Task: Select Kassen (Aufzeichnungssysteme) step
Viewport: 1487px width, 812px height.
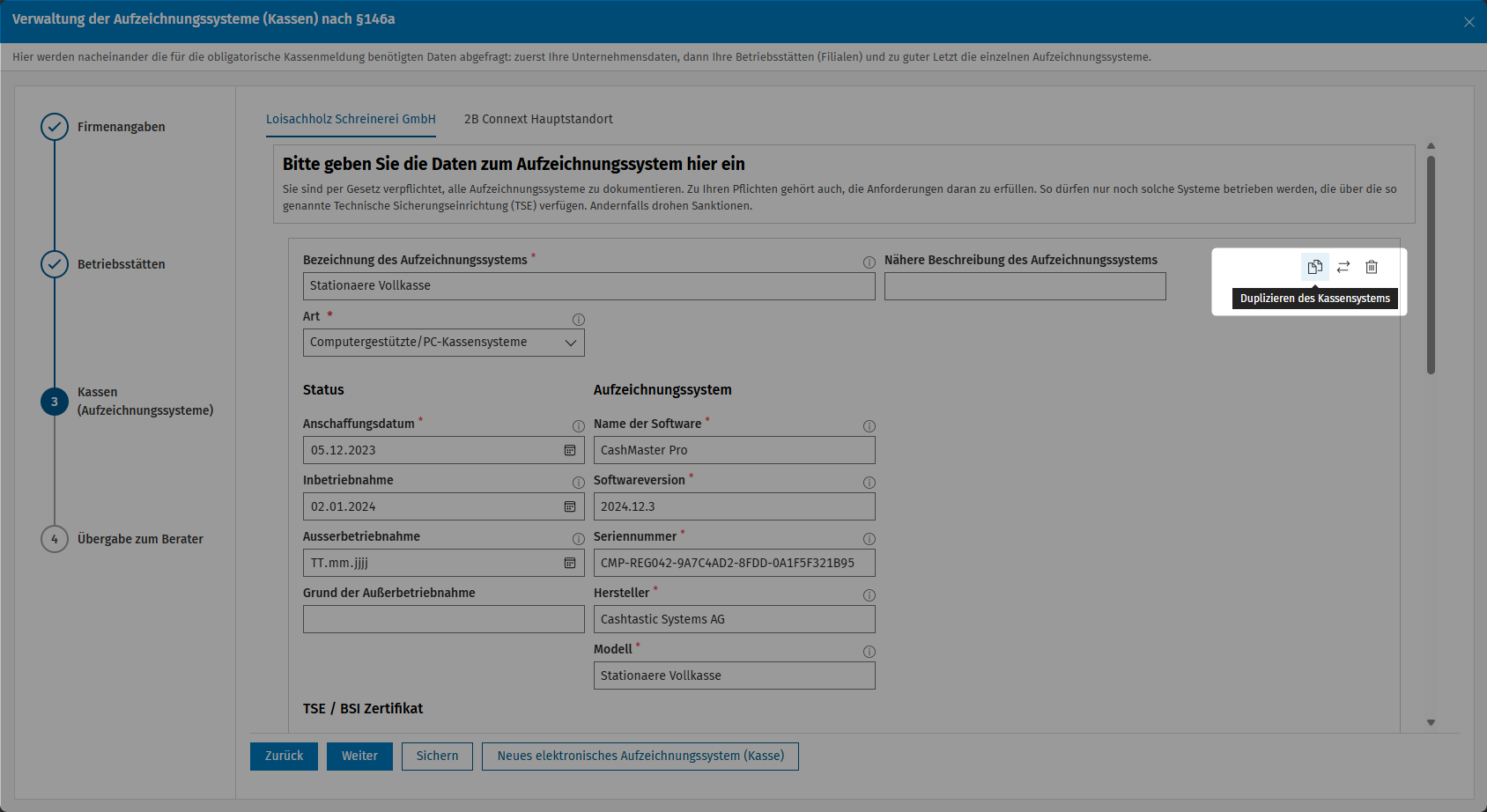Action: click(127, 402)
